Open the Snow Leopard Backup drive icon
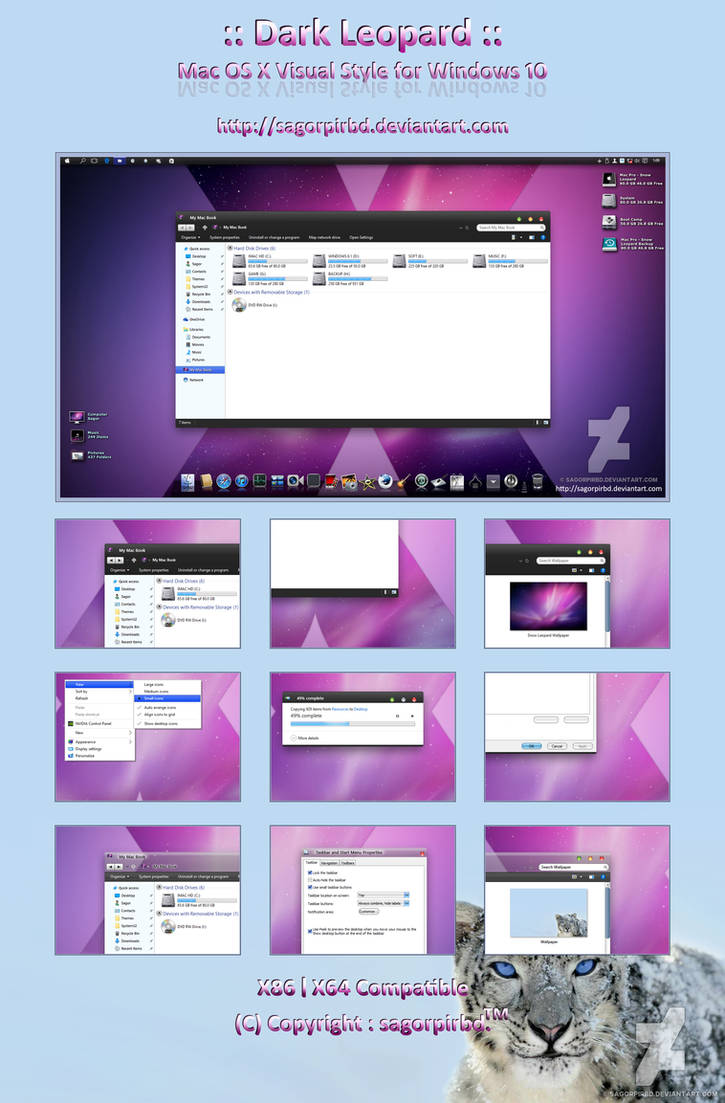The width and height of the screenshot is (725, 1103). pyautogui.click(x=632, y=244)
